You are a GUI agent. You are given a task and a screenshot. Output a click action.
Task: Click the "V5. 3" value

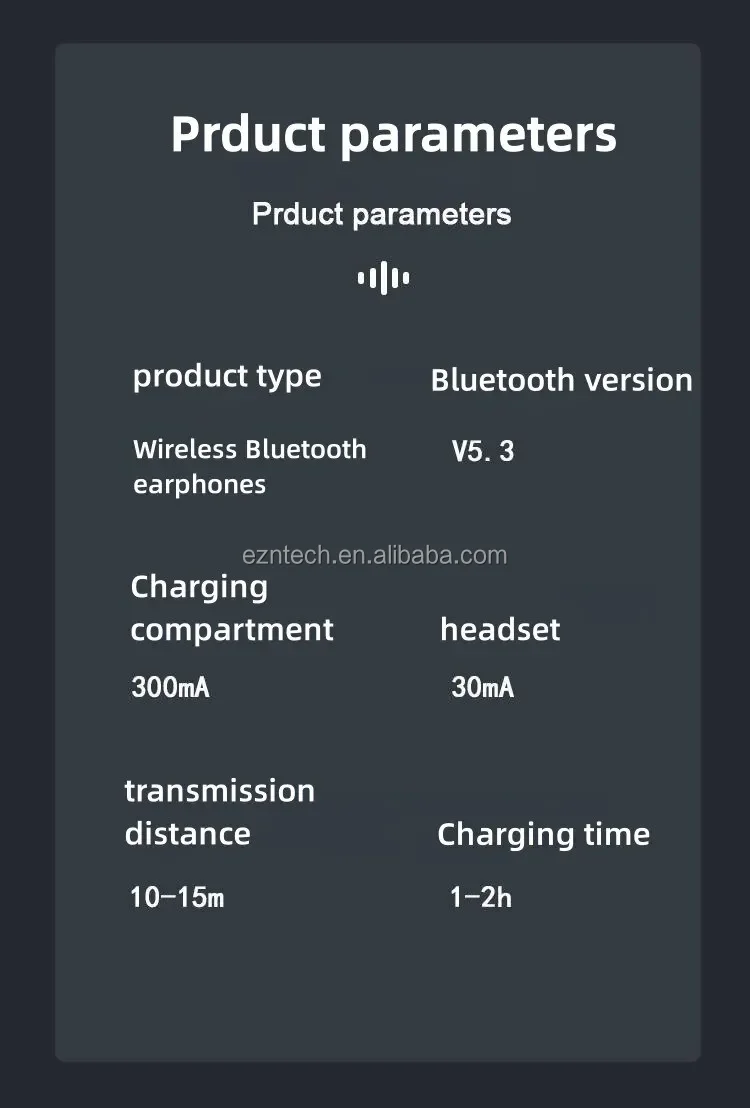482,451
